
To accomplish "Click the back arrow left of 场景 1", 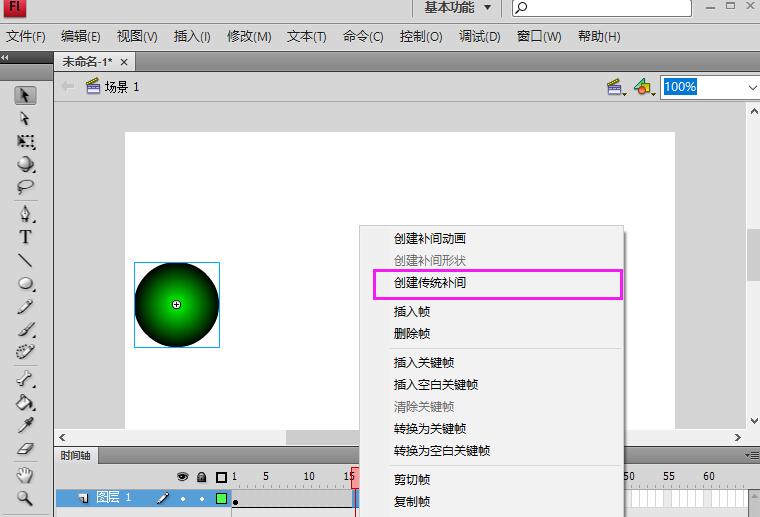I will click(x=67, y=86).
